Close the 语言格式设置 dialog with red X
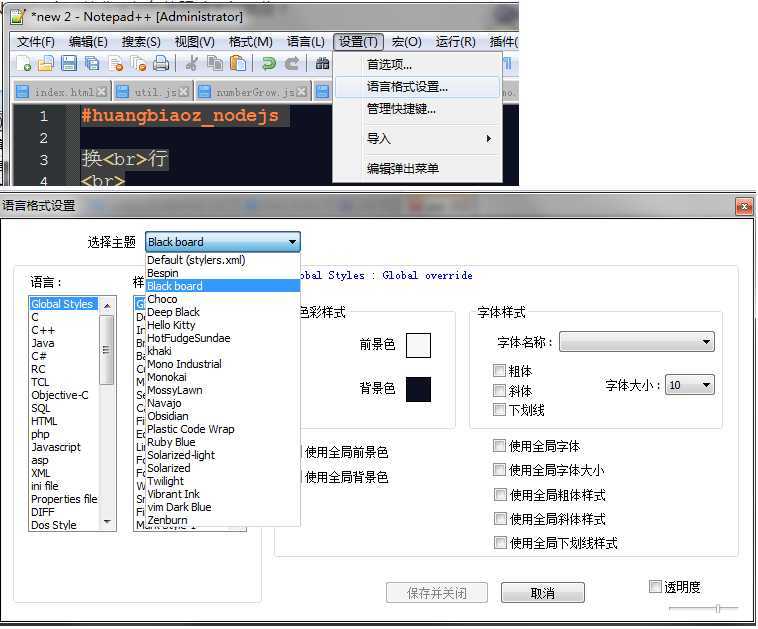The width and height of the screenshot is (758, 629). 744,206
